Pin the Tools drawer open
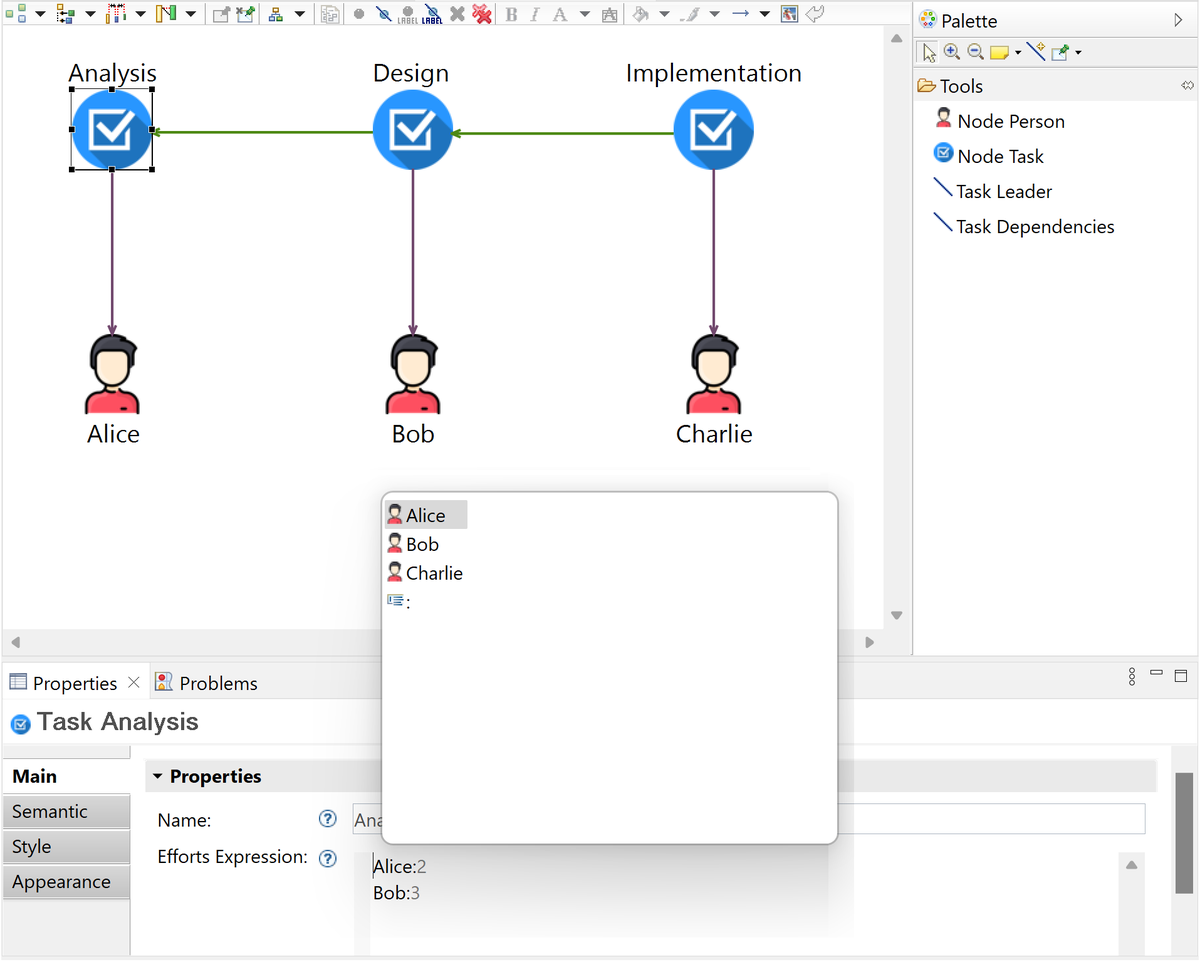The height and width of the screenshot is (962, 1200). [x=1187, y=86]
